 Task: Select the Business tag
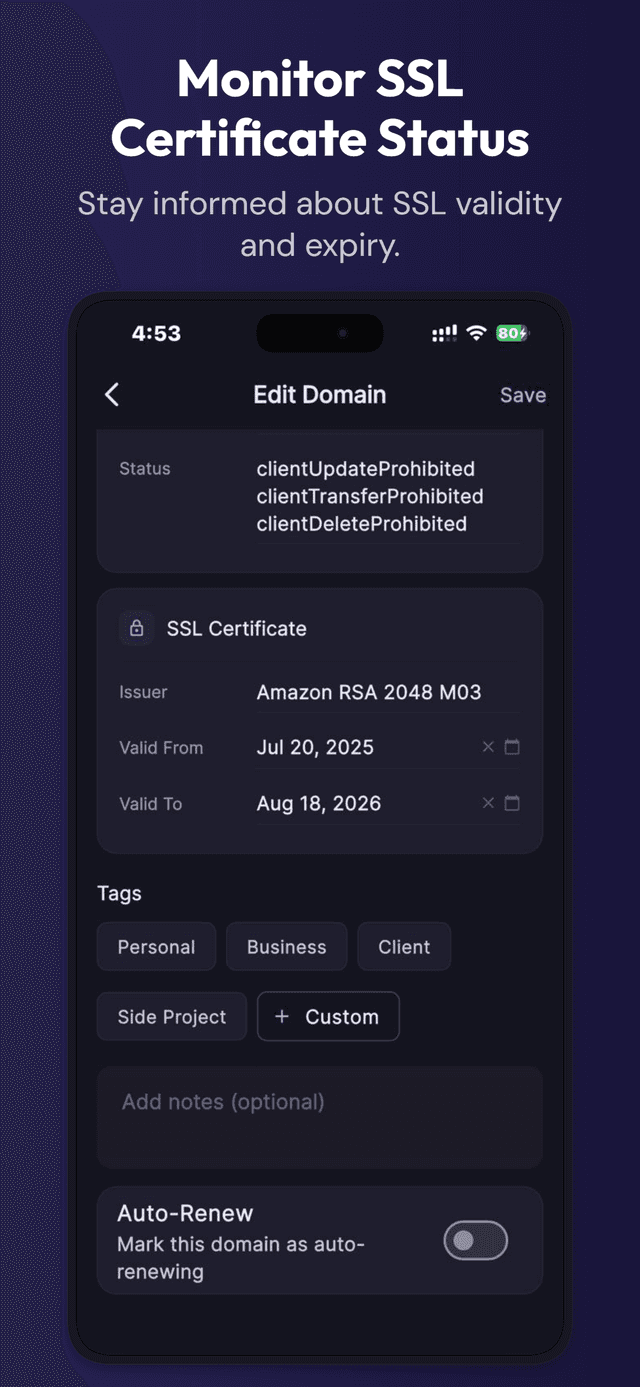click(x=286, y=946)
